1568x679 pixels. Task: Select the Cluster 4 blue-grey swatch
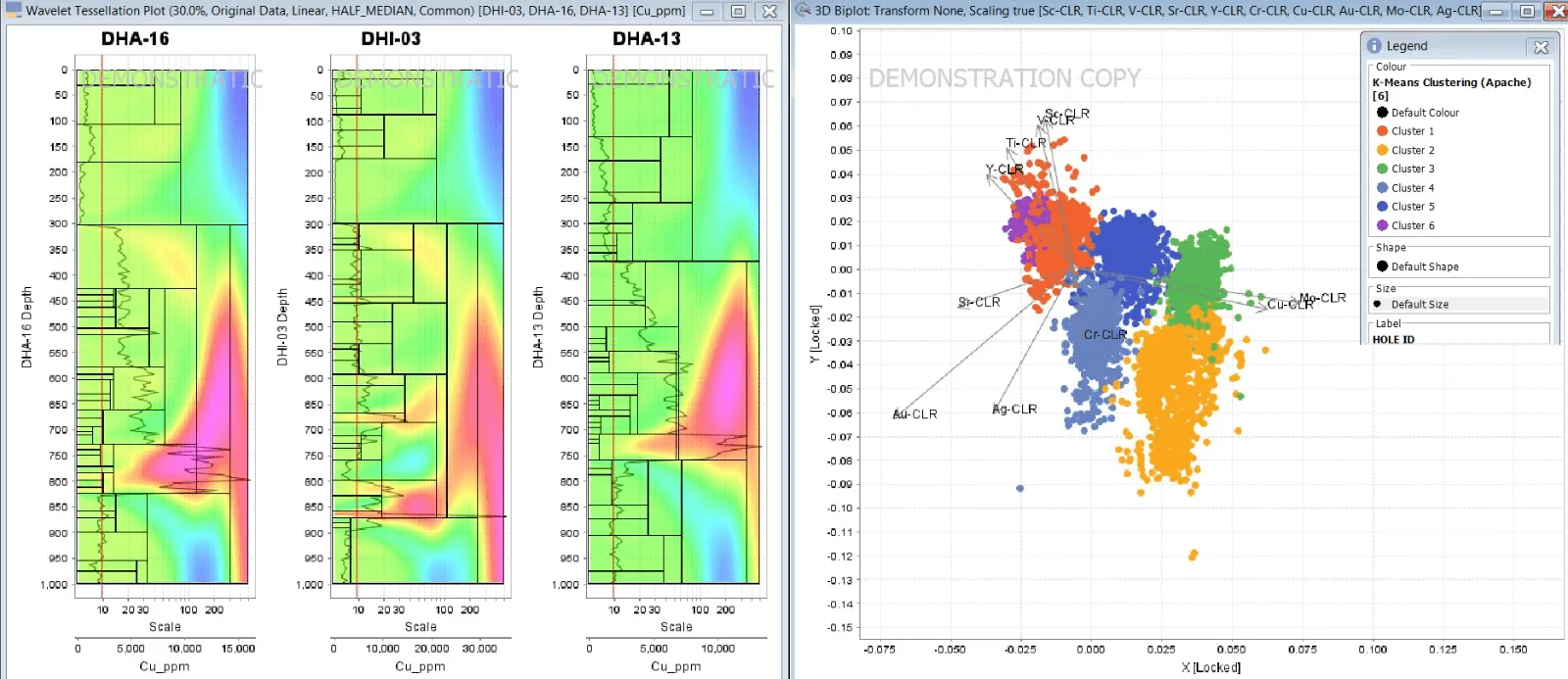(x=1382, y=188)
